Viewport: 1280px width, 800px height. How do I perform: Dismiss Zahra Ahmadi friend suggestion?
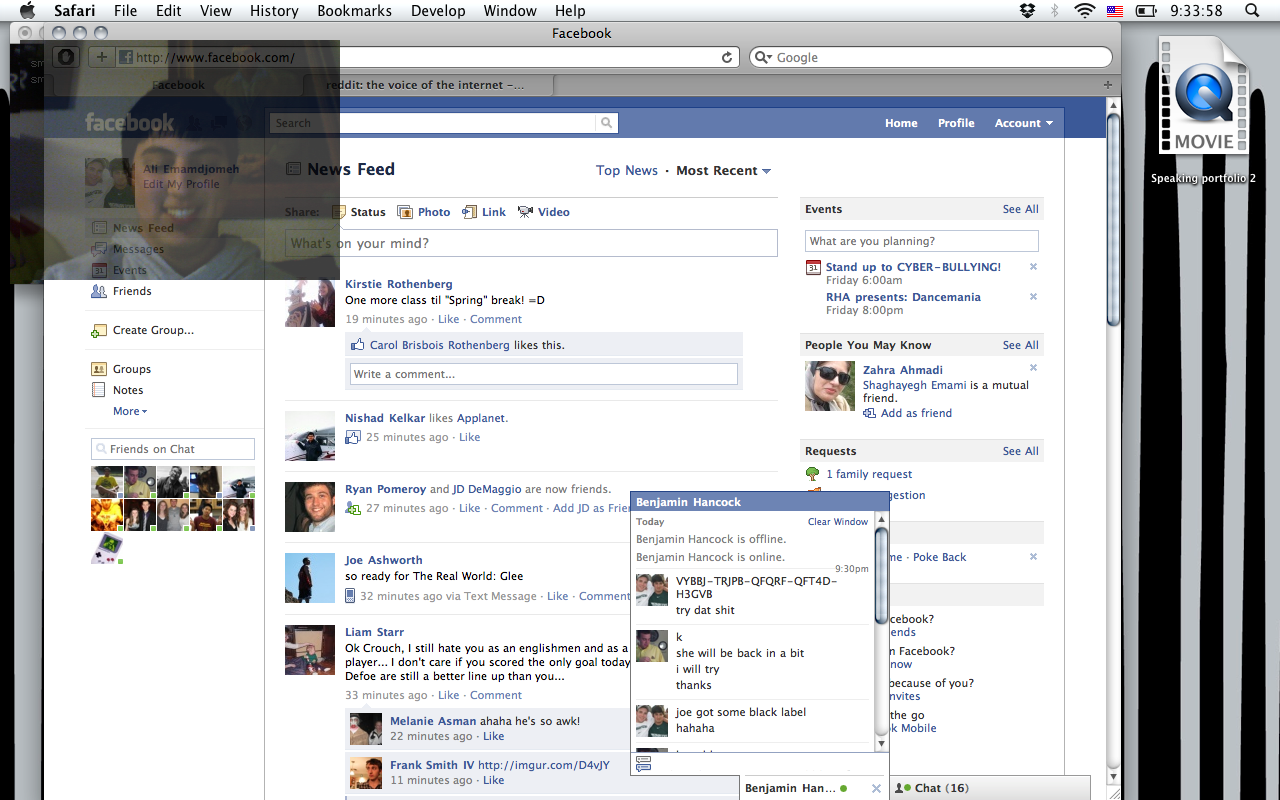coord(1033,368)
